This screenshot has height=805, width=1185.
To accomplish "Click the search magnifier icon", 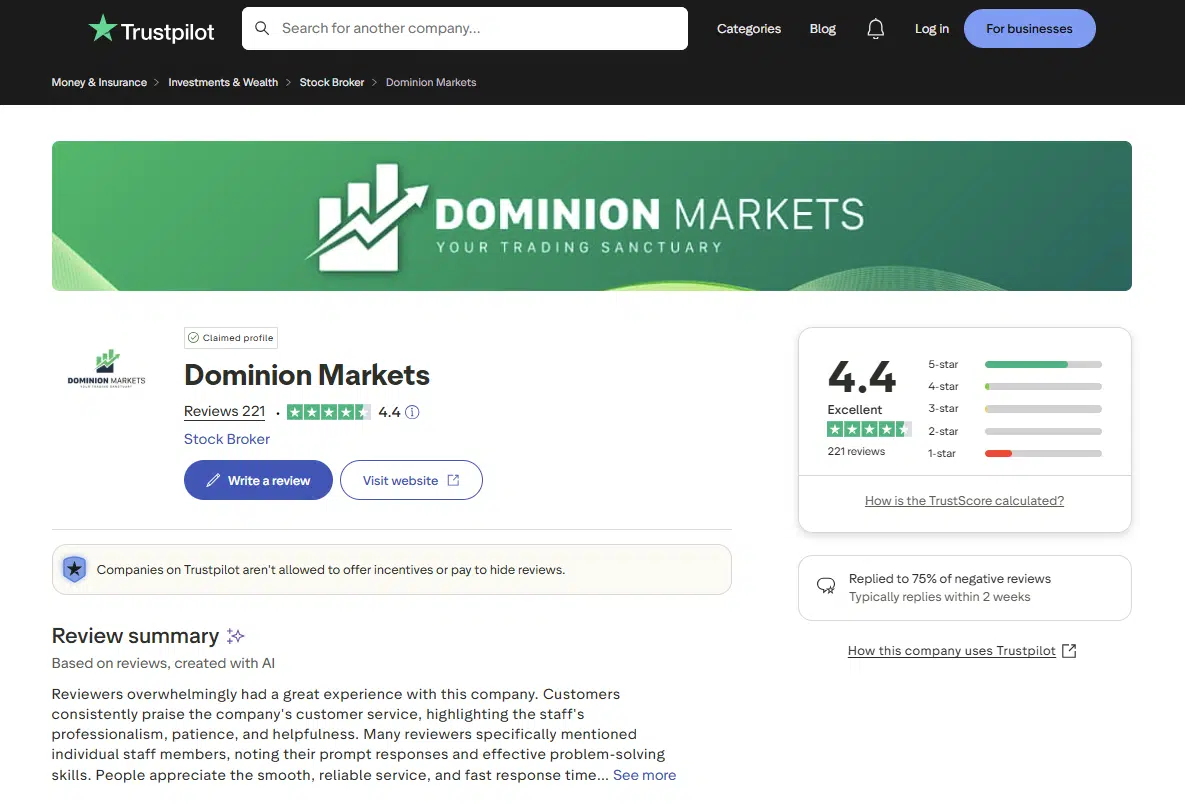I will [x=262, y=29].
